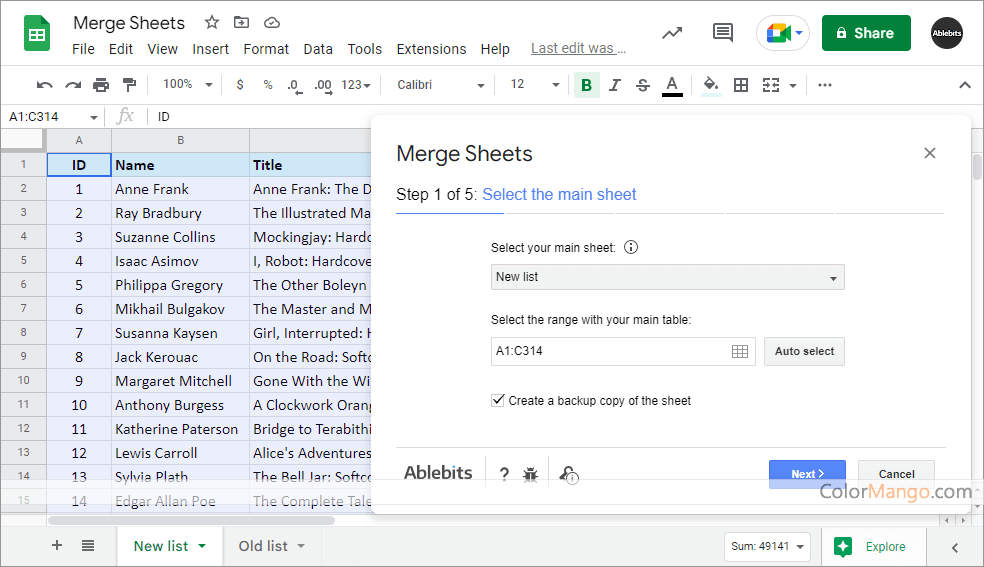Viewport: 984px width, 567px height.
Task: Open the New list main sheet dropdown
Action: click(x=668, y=277)
